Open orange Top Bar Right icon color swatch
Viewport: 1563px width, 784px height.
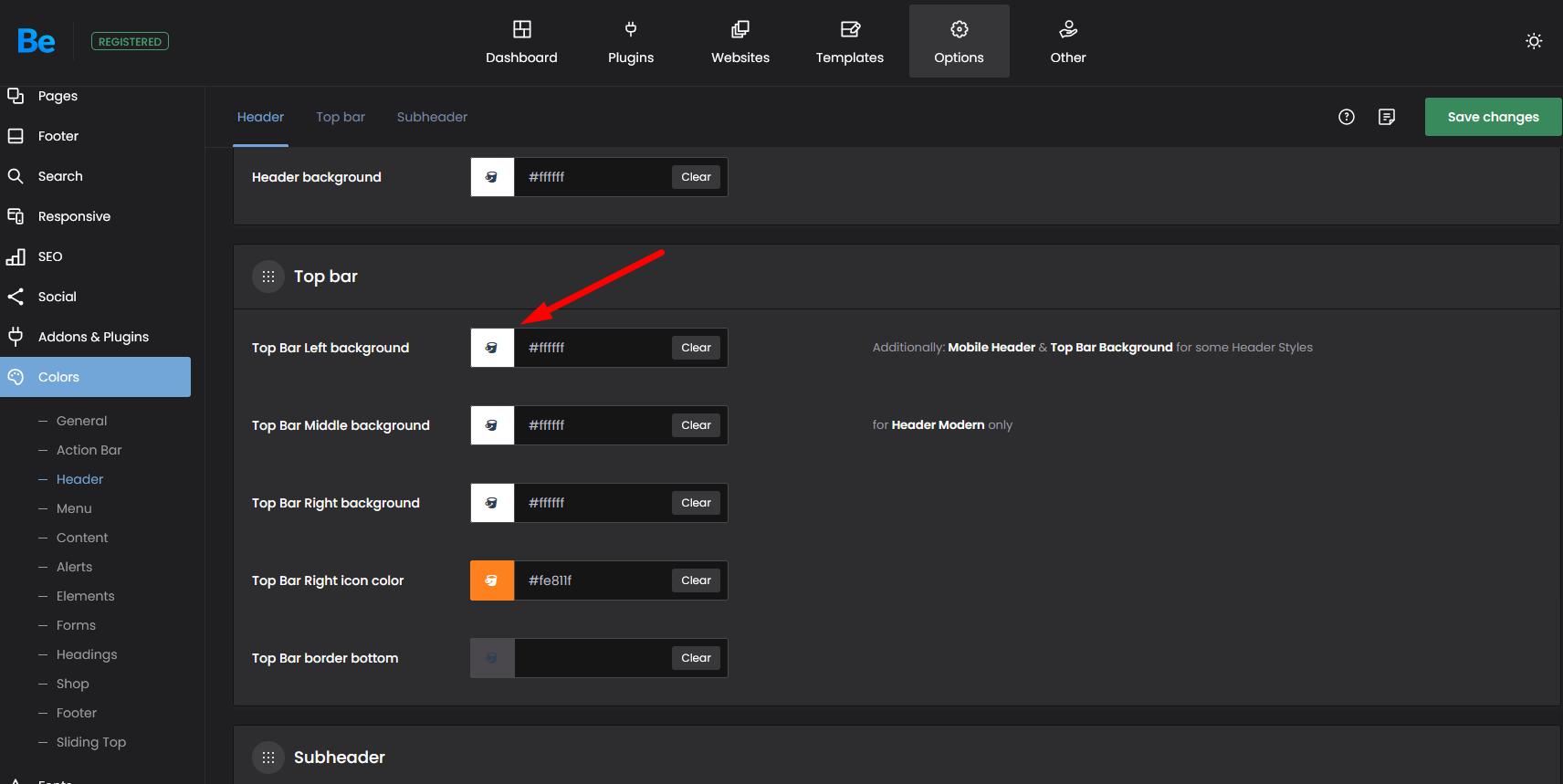pyautogui.click(x=492, y=580)
